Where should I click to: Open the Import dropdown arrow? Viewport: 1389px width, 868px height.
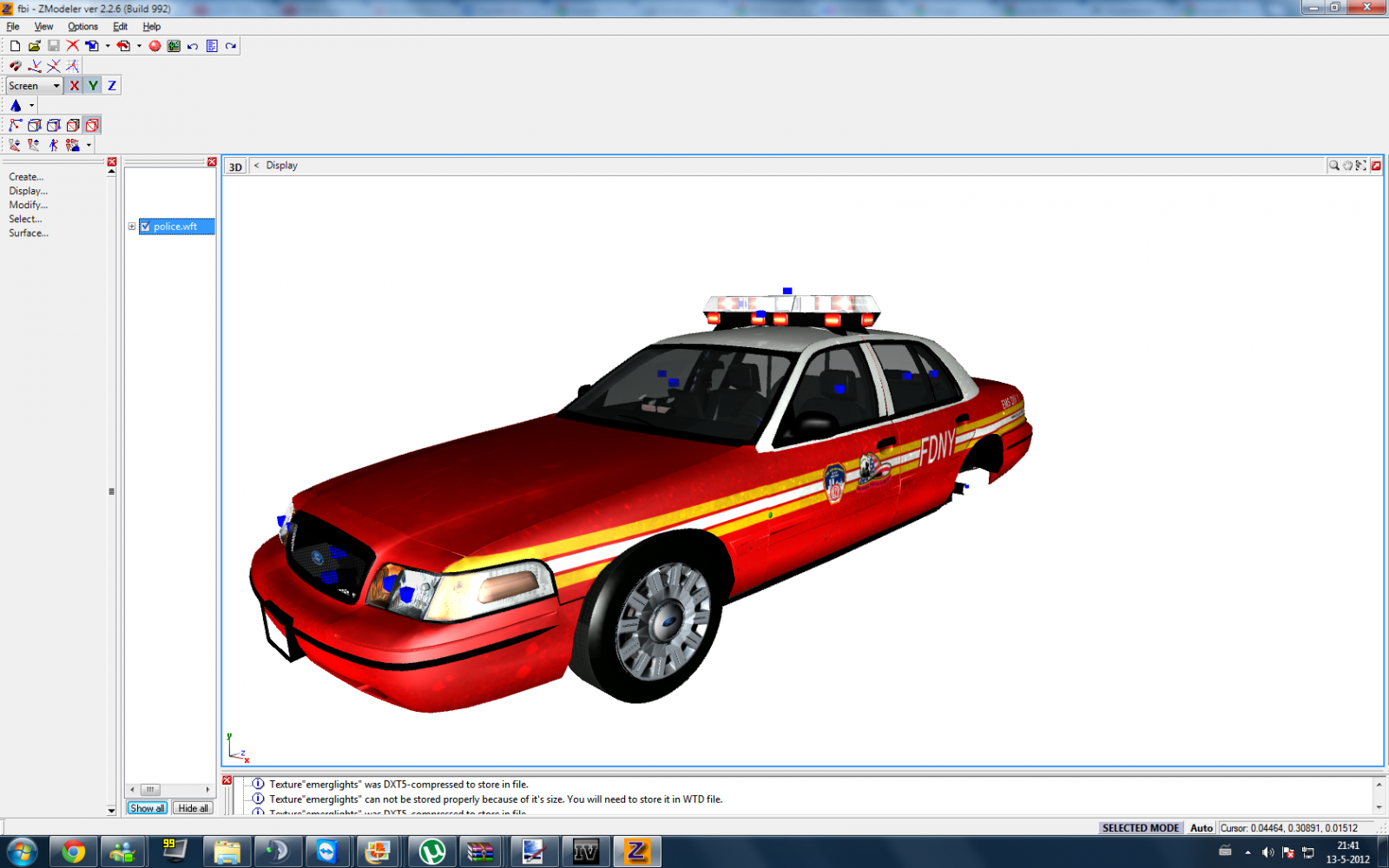tap(108, 46)
